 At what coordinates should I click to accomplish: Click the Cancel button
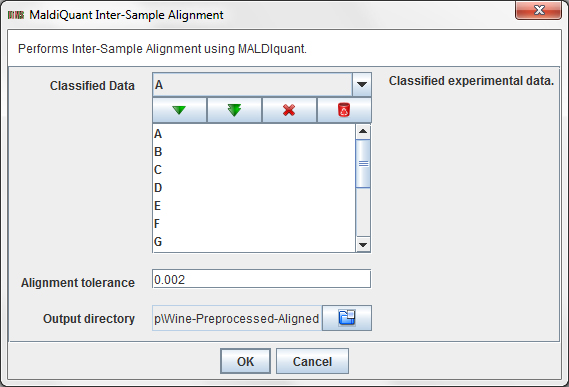click(312, 361)
